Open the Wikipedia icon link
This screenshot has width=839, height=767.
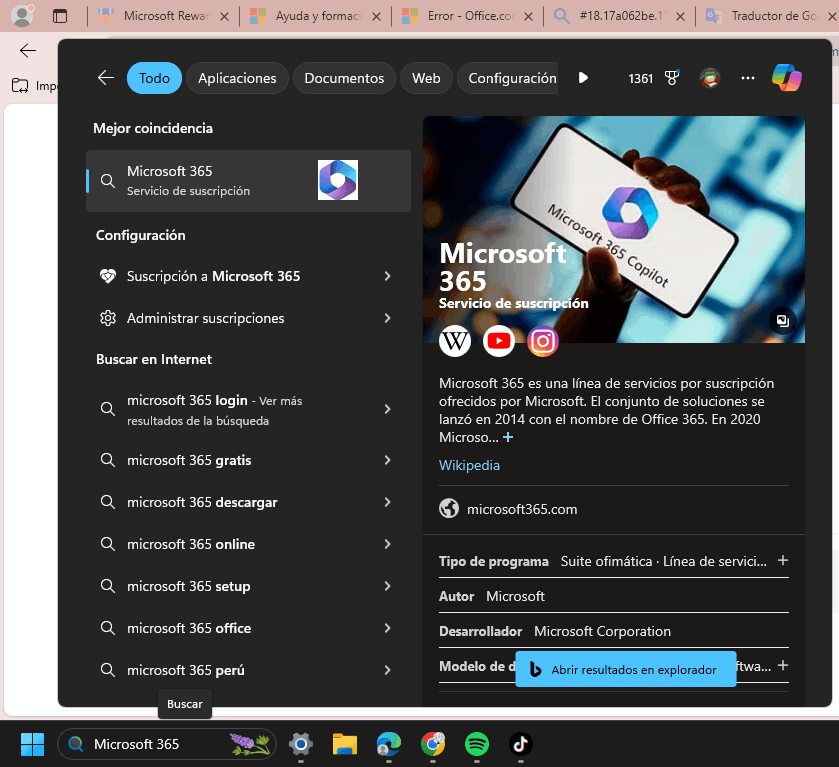tap(455, 341)
